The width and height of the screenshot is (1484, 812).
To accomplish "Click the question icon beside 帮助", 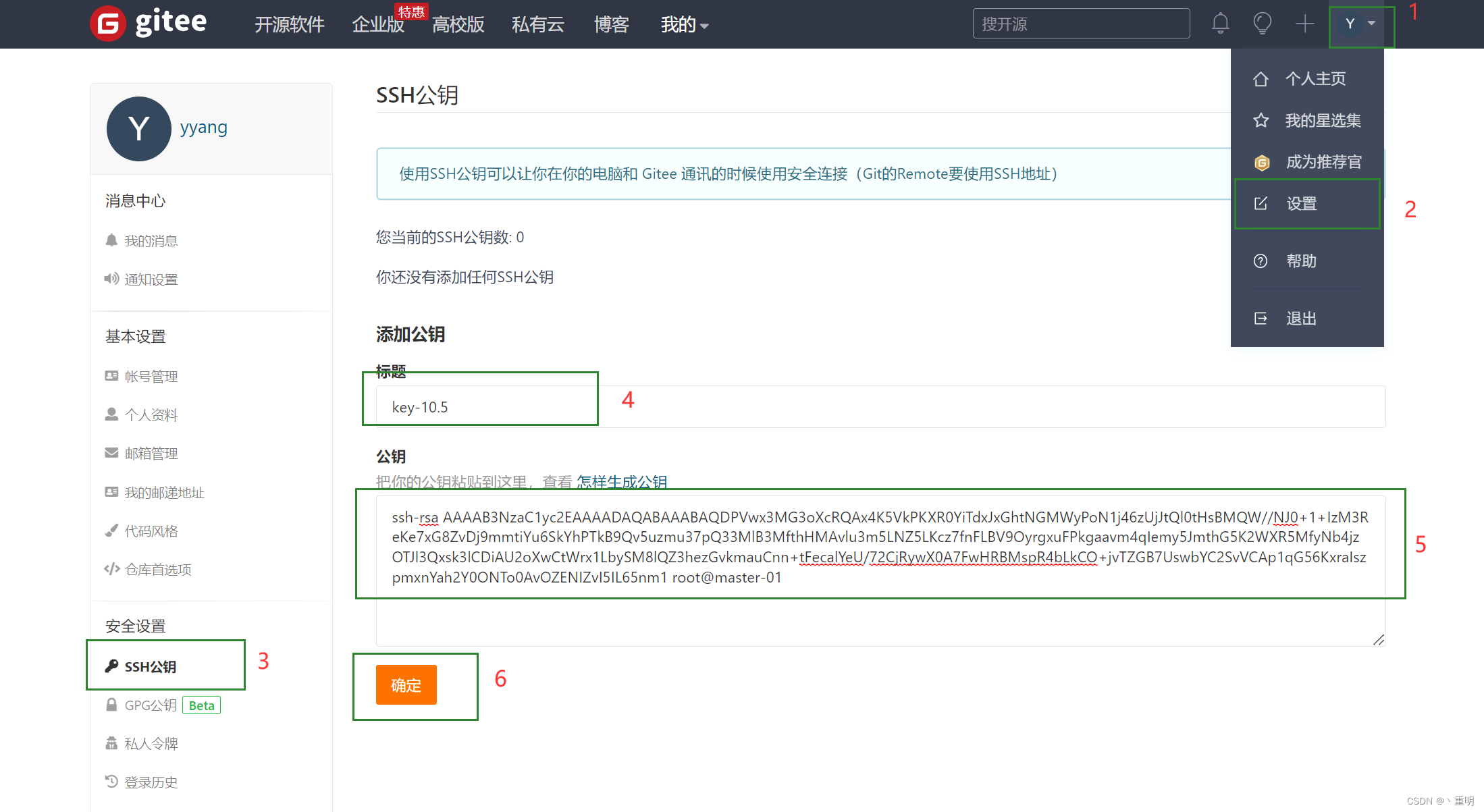I will coord(1261,261).
